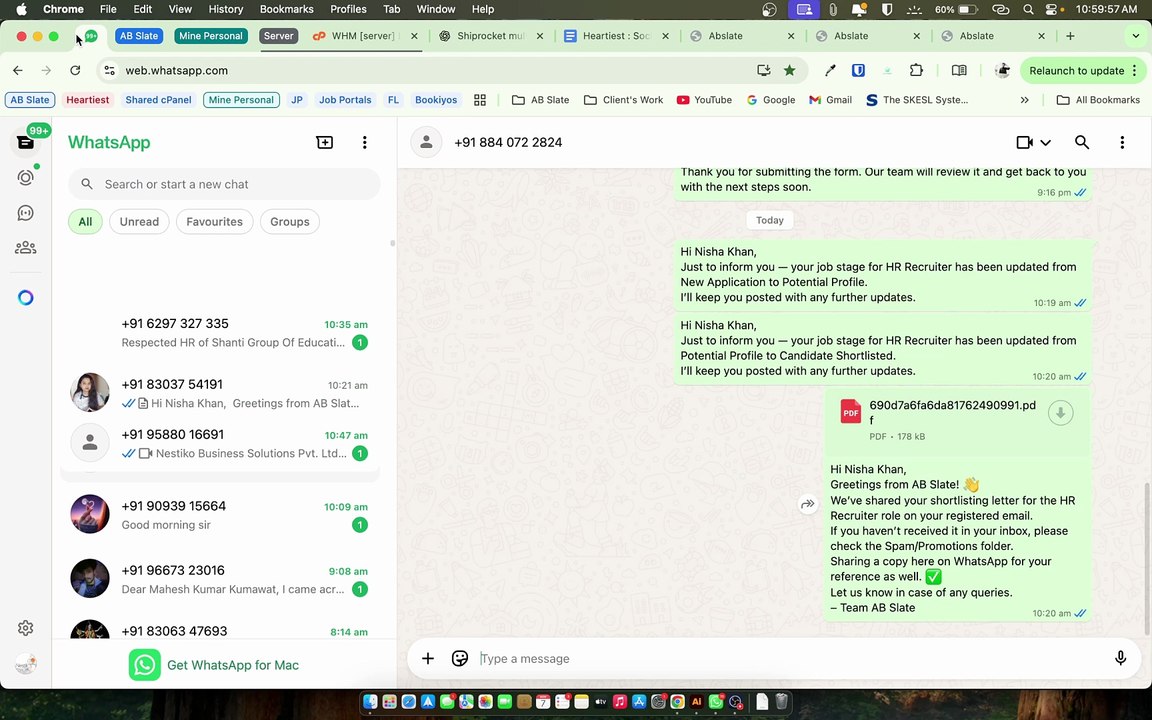Open the History menu in menu bar

pyautogui.click(x=226, y=9)
